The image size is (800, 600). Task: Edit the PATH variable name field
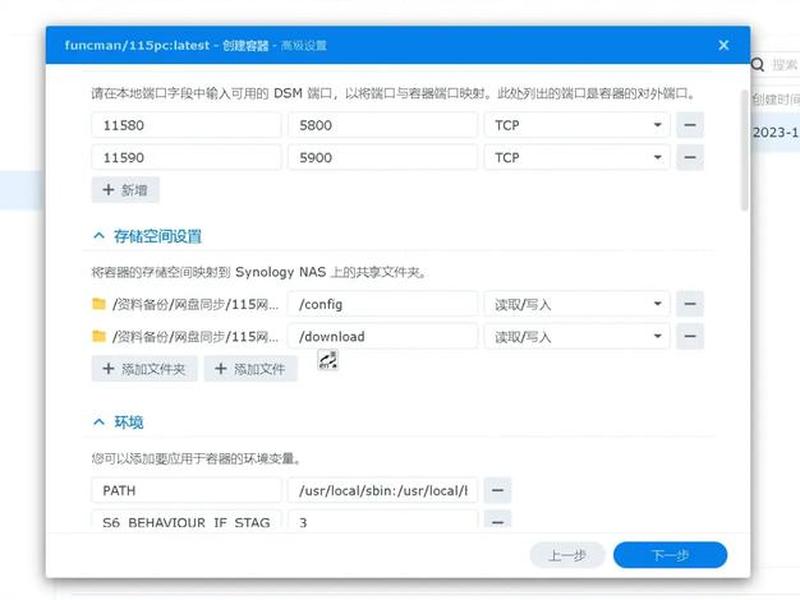[x=186, y=490]
